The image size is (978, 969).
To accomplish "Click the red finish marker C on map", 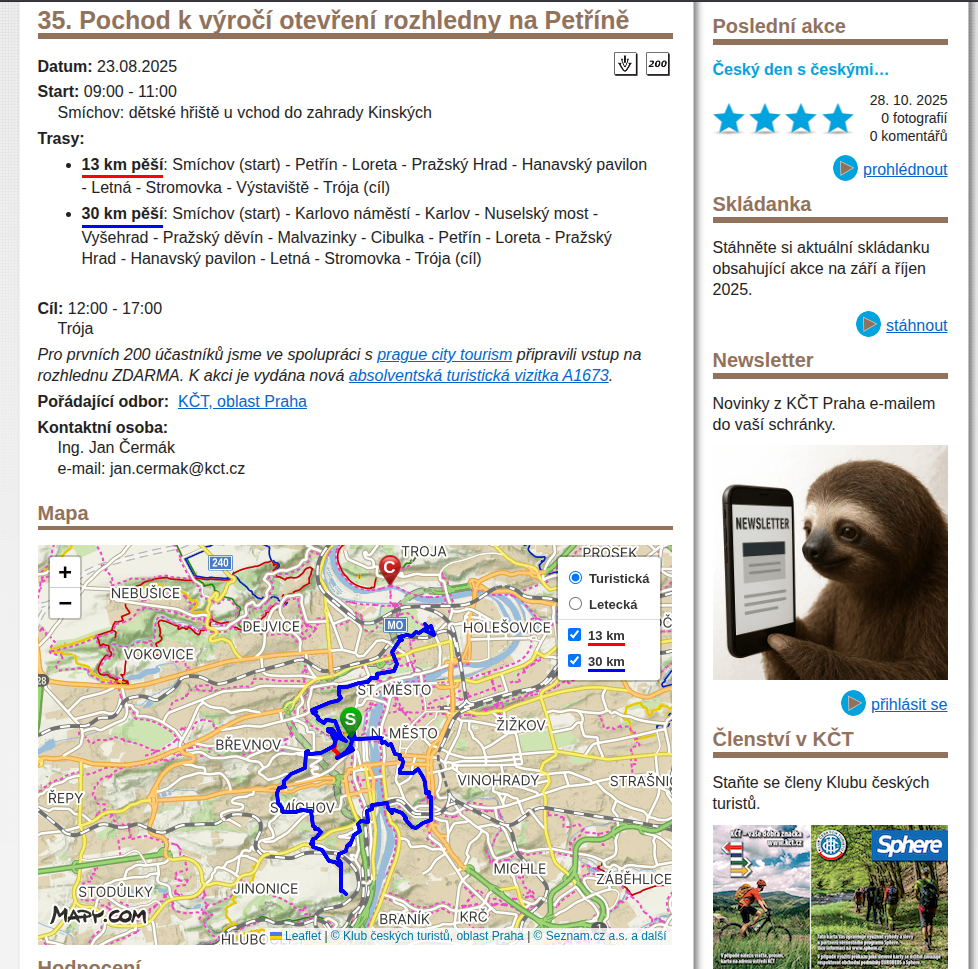I will (x=390, y=569).
